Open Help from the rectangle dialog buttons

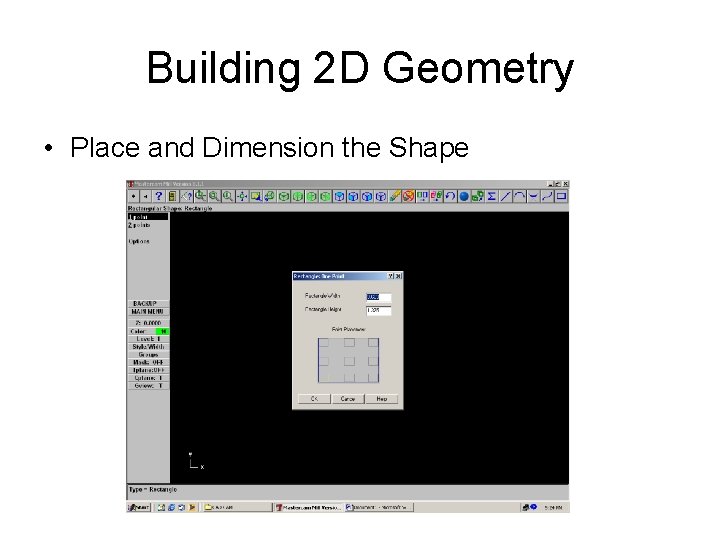382,399
